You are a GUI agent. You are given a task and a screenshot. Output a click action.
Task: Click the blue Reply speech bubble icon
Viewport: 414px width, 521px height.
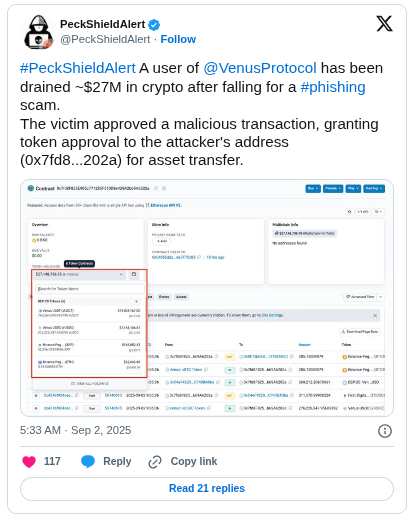pyautogui.click(x=88, y=461)
